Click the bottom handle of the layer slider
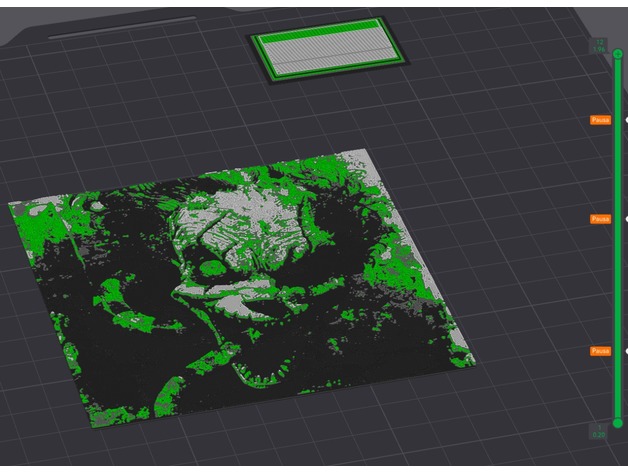The height and width of the screenshot is (472, 628). pyautogui.click(x=617, y=423)
